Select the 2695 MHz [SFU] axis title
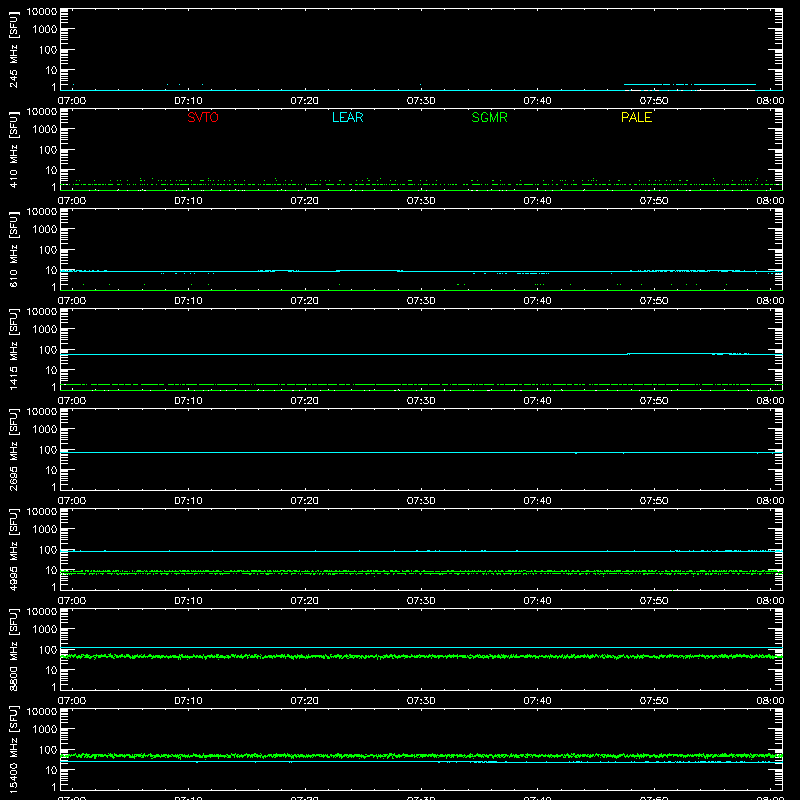This screenshot has height=800, width=800. pyautogui.click(x=13, y=450)
